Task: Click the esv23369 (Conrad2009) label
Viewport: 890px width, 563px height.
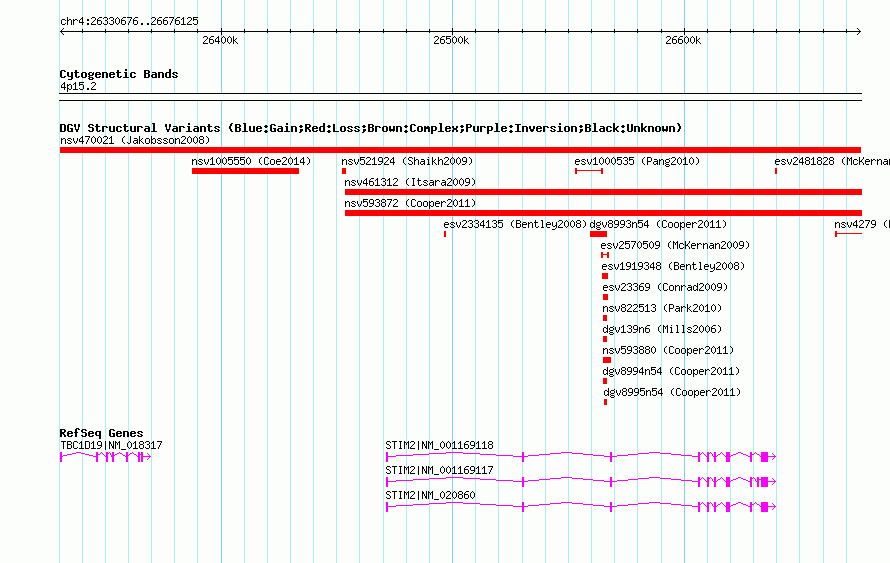Action: coord(665,287)
